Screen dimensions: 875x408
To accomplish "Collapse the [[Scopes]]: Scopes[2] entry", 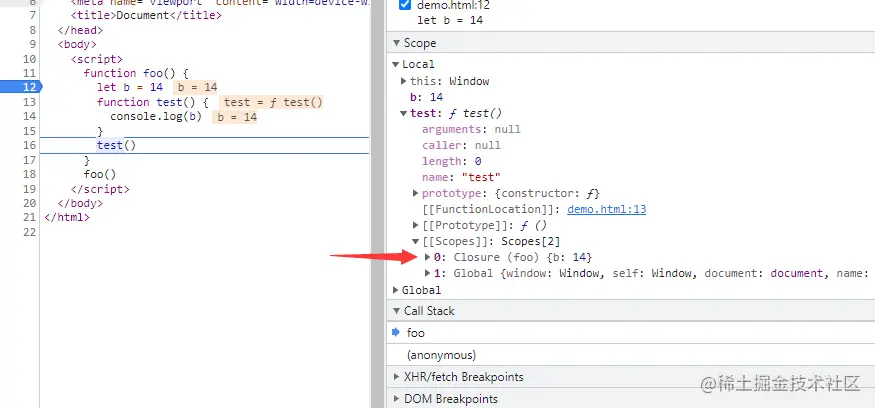I will (x=416, y=241).
